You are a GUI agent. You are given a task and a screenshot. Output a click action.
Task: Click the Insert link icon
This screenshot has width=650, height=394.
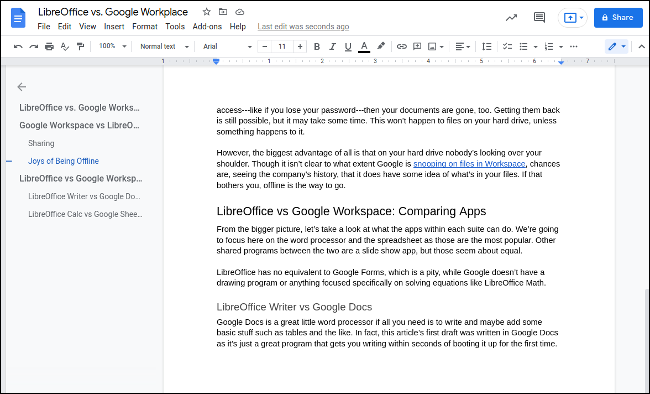tap(401, 46)
